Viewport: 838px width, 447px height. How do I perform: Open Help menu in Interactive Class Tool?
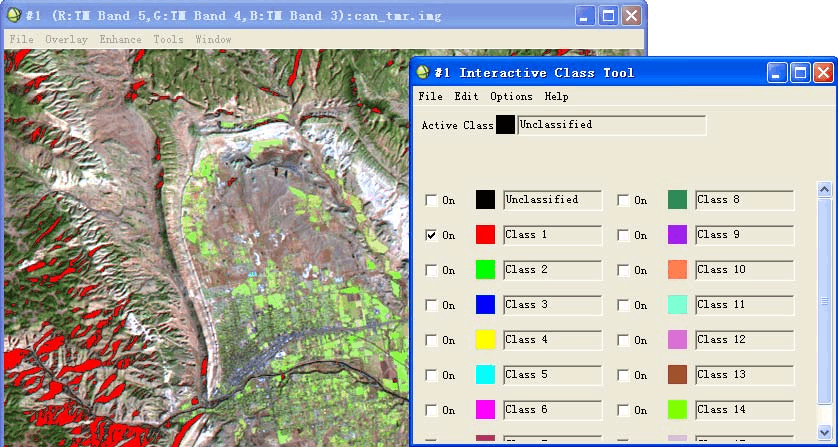[x=556, y=96]
